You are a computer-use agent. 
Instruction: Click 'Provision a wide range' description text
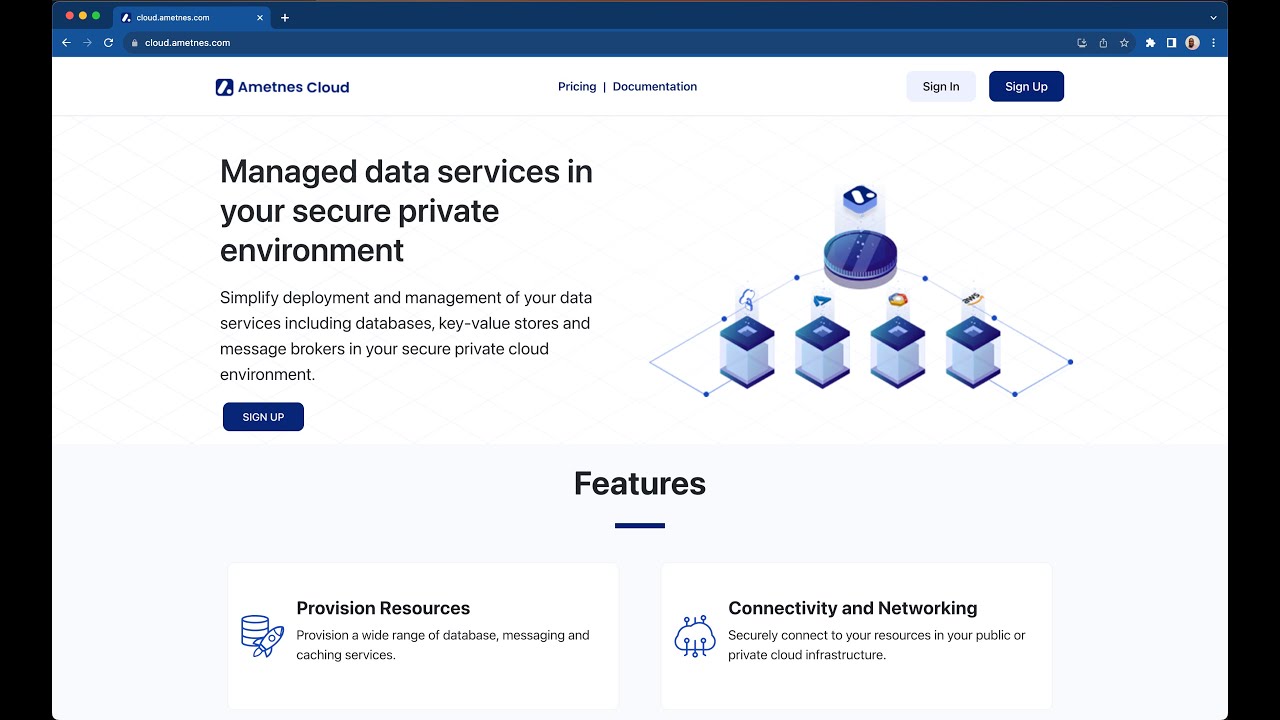[443, 645]
